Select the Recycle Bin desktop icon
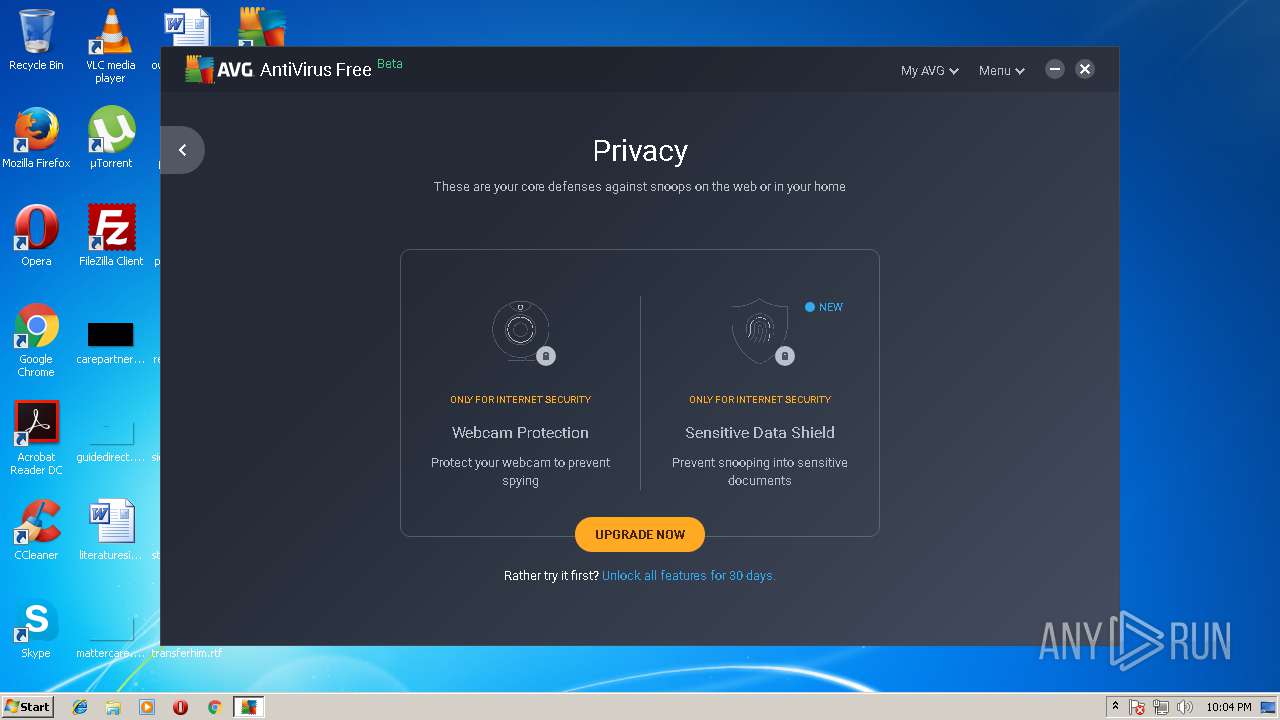 click(x=36, y=40)
